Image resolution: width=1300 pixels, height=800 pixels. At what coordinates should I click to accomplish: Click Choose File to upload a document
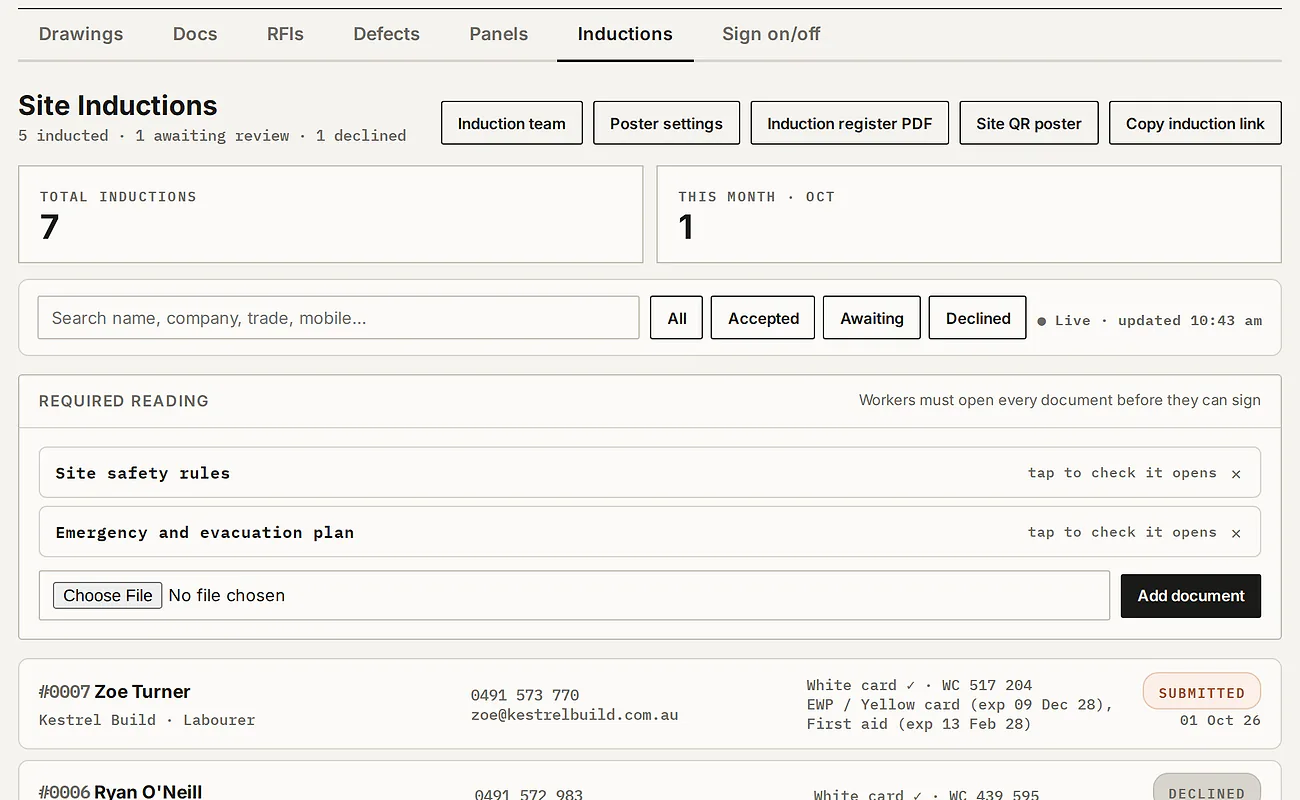point(108,595)
